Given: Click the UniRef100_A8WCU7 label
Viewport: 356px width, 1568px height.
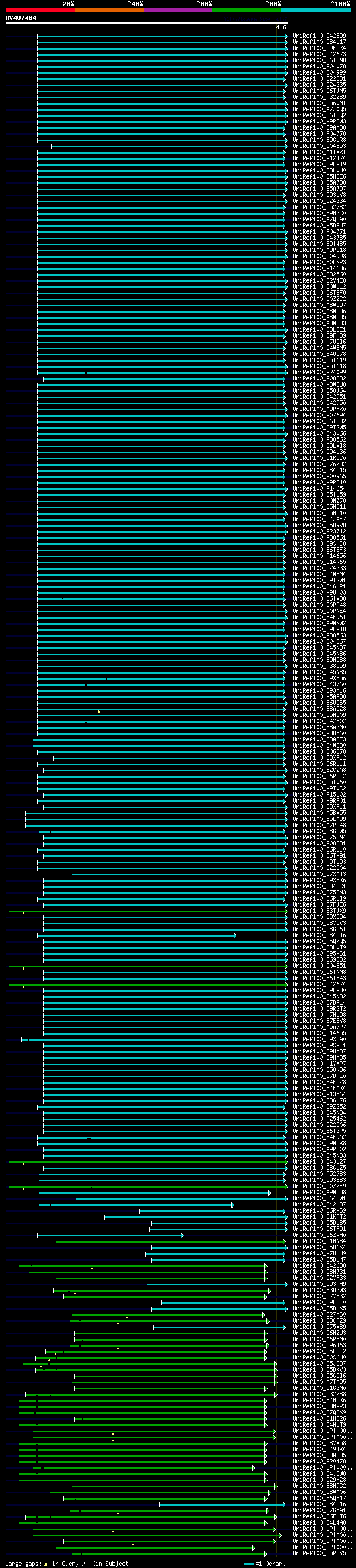Looking at the screenshot, I should pyautogui.click(x=319, y=305).
